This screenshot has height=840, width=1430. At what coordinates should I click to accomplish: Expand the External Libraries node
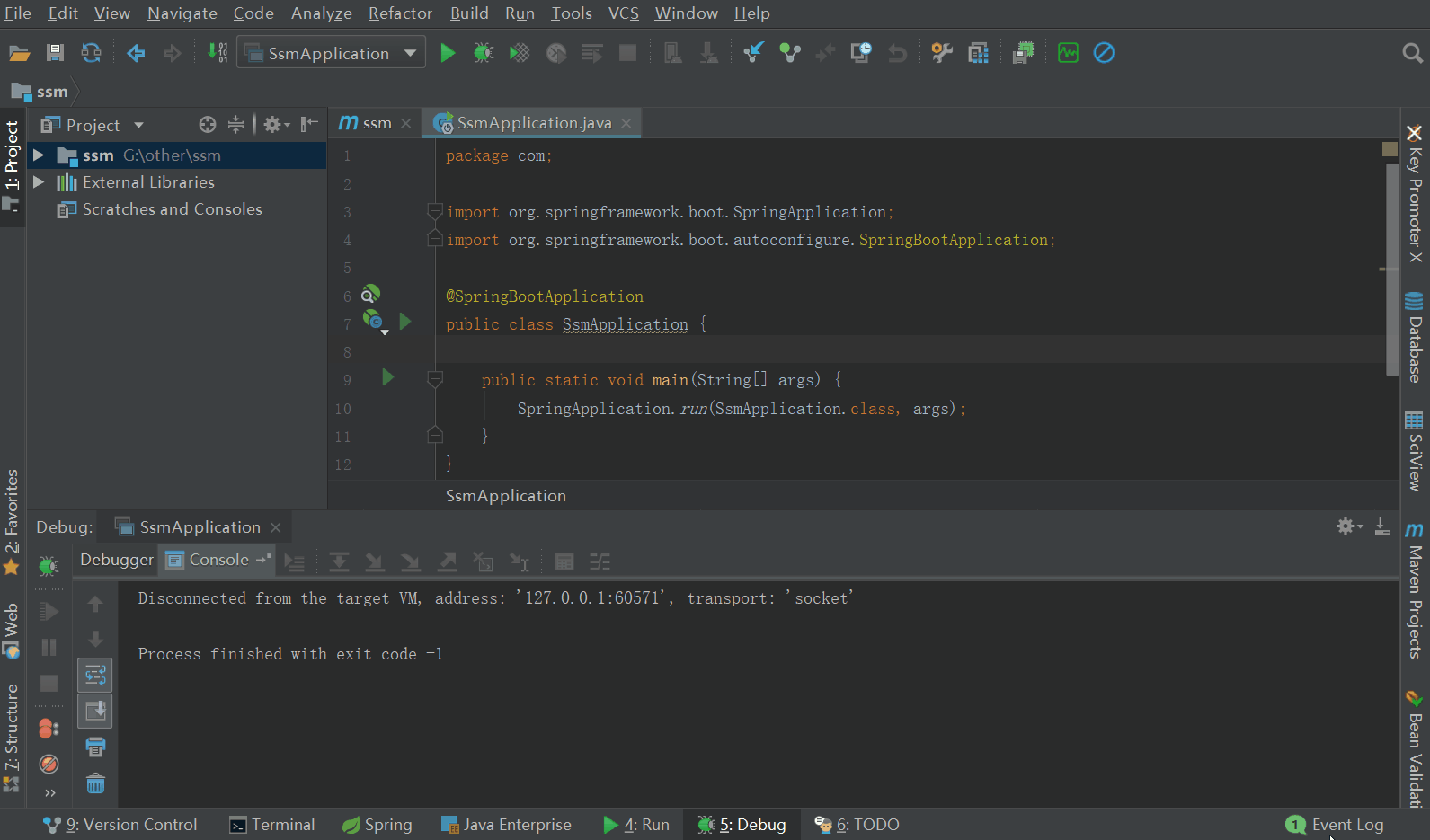pos(39,182)
